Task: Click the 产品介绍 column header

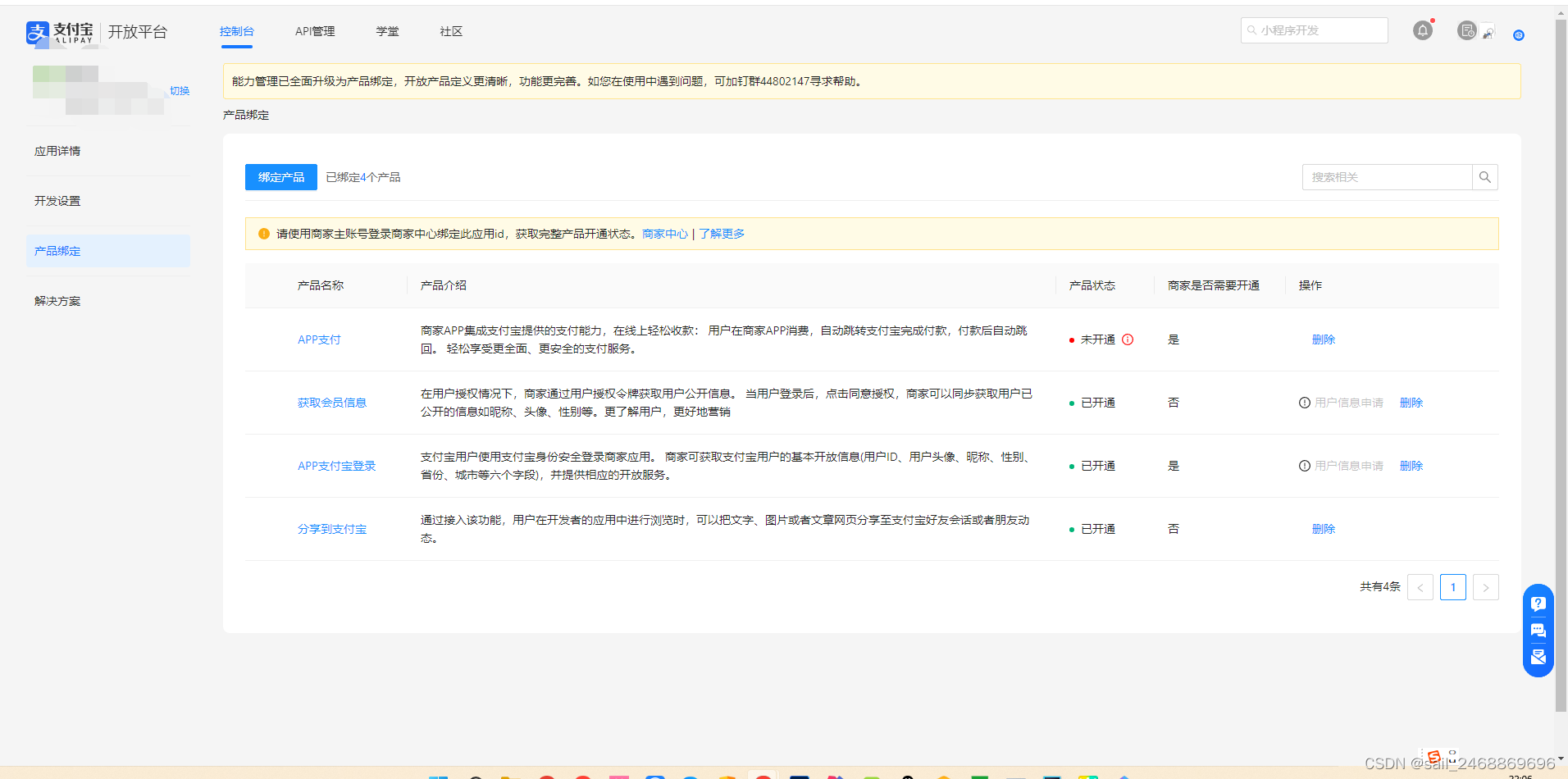Action: coord(444,285)
